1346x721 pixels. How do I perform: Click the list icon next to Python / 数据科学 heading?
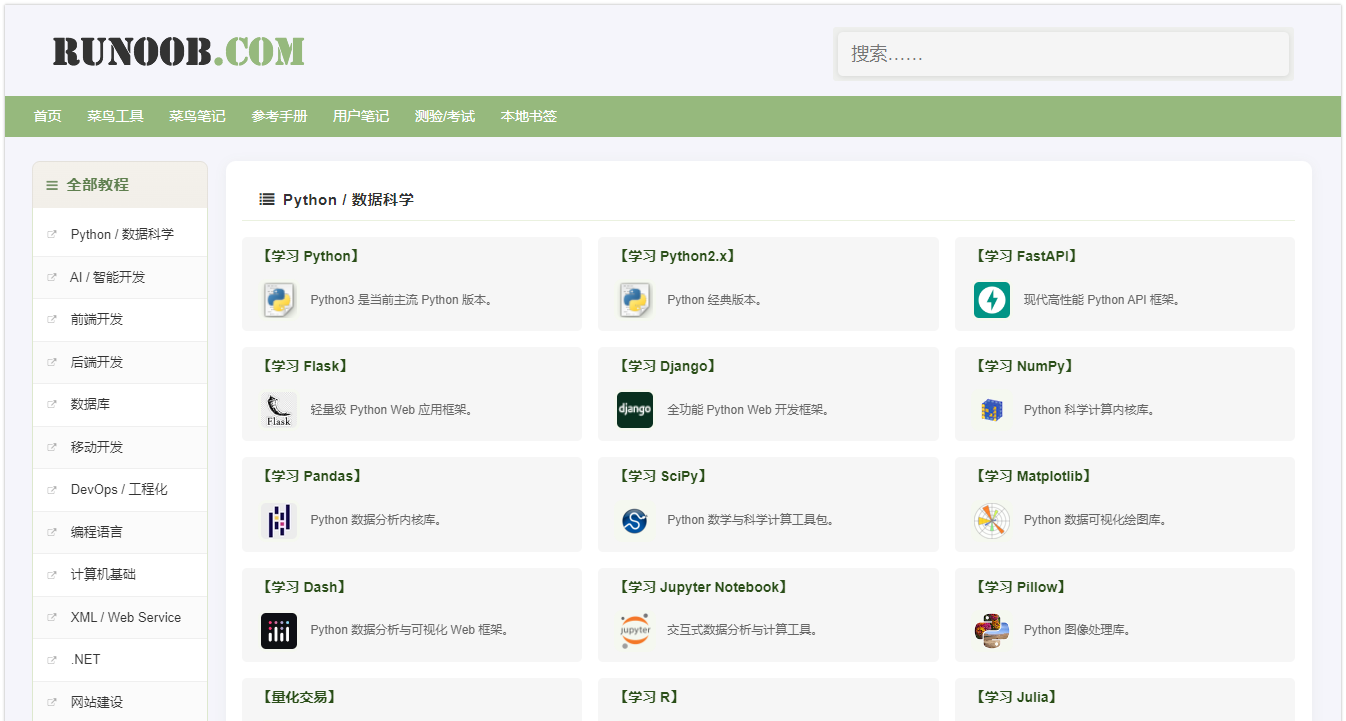[x=267, y=199]
